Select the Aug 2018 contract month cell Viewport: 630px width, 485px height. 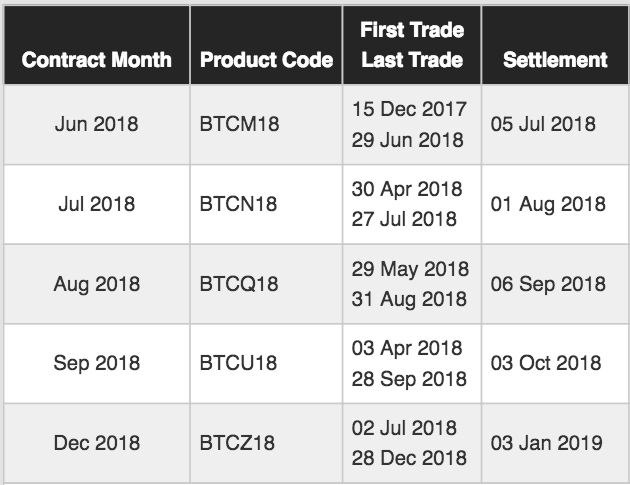[x=96, y=284]
